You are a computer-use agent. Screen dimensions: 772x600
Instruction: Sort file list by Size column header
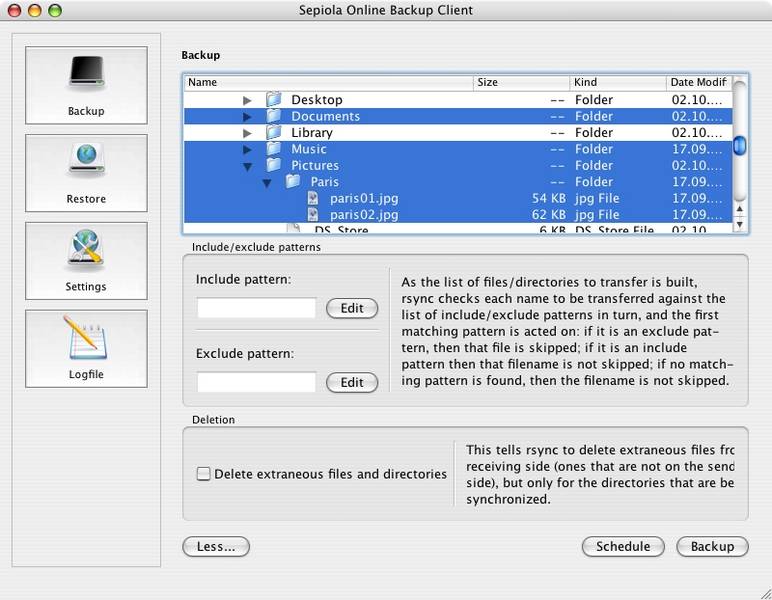(x=521, y=82)
